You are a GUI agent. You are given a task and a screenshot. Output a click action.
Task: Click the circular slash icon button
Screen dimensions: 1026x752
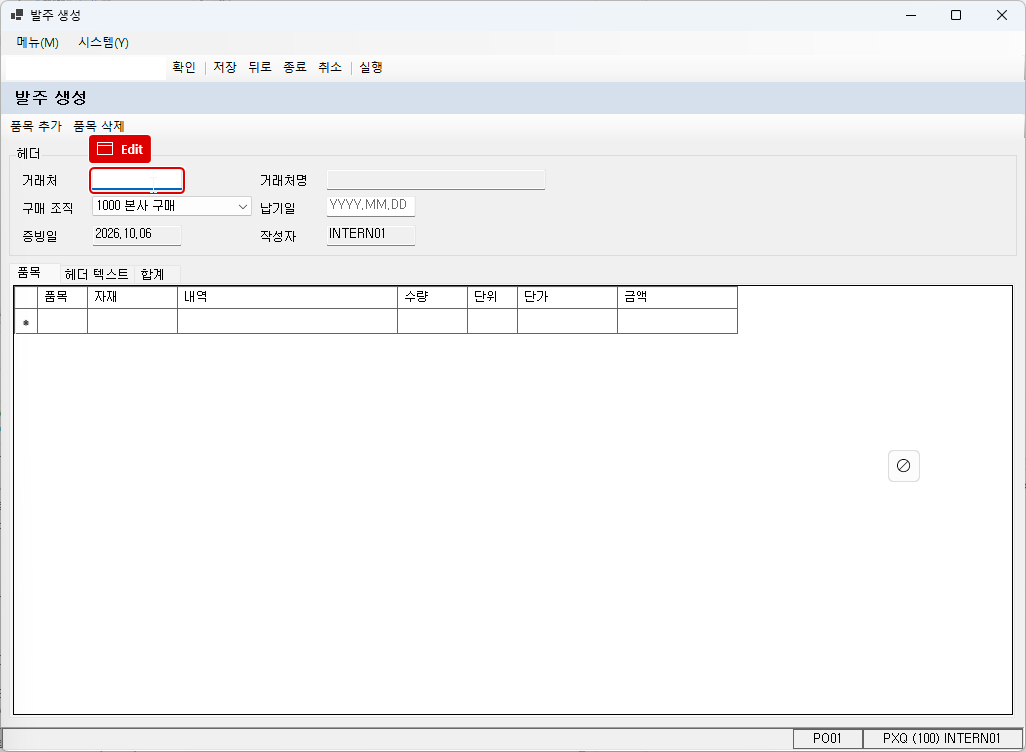[x=904, y=465]
